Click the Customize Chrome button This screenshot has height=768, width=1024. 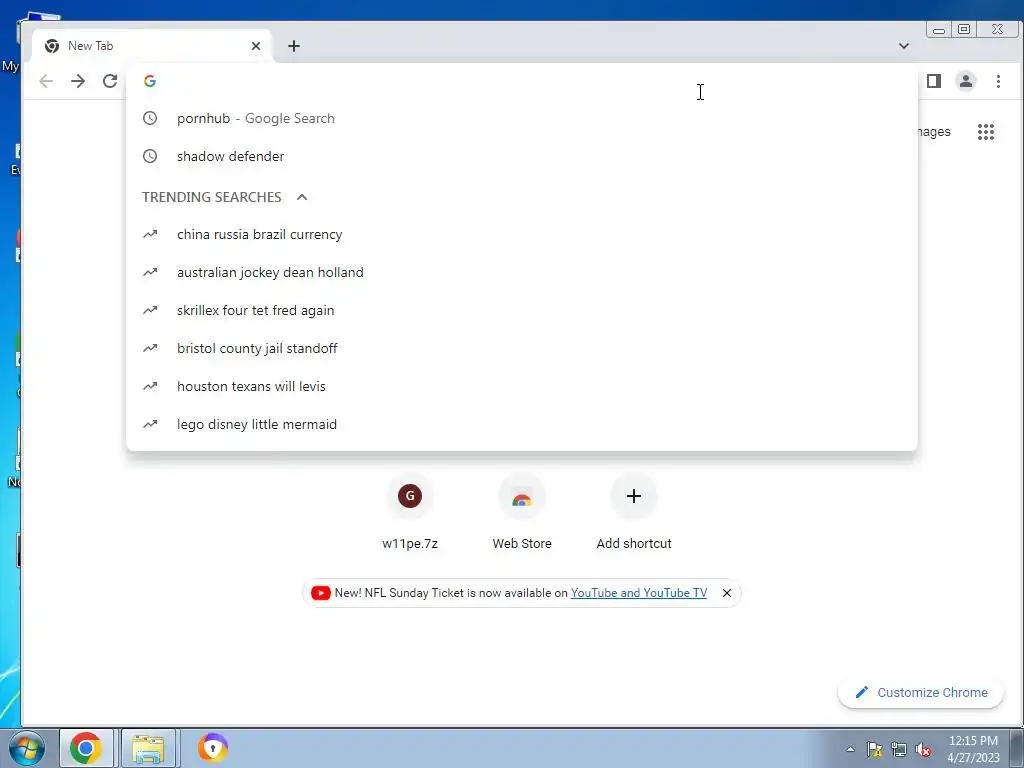click(x=921, y=692)
